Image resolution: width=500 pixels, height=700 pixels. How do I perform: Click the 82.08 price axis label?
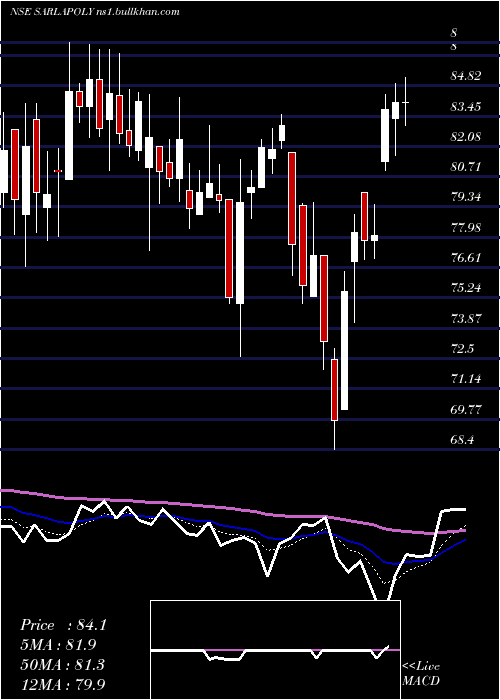[466, 136]
